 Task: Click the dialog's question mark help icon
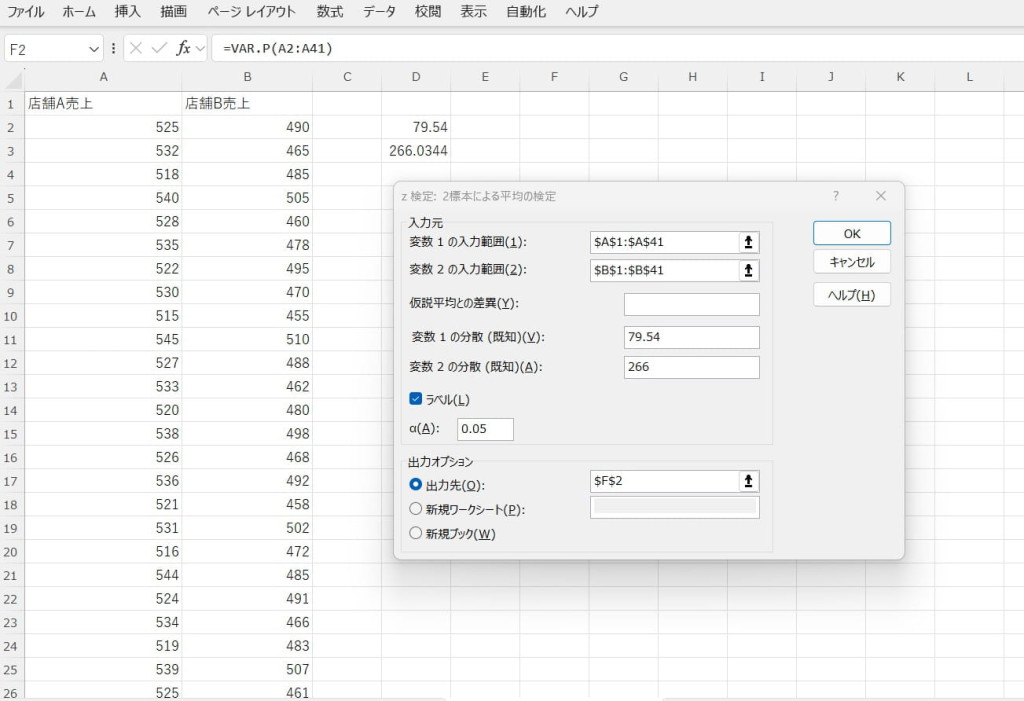coord(836,196)
